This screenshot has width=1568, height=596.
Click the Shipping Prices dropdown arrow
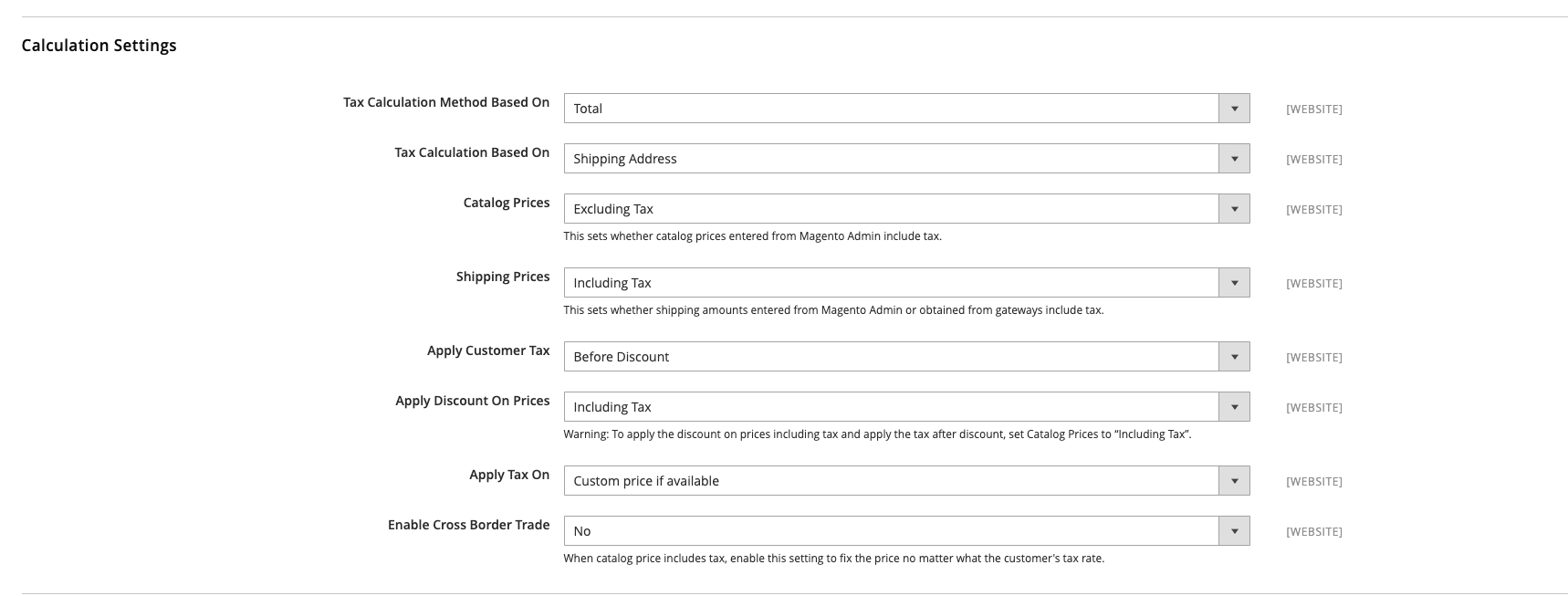coord(1235,282)
